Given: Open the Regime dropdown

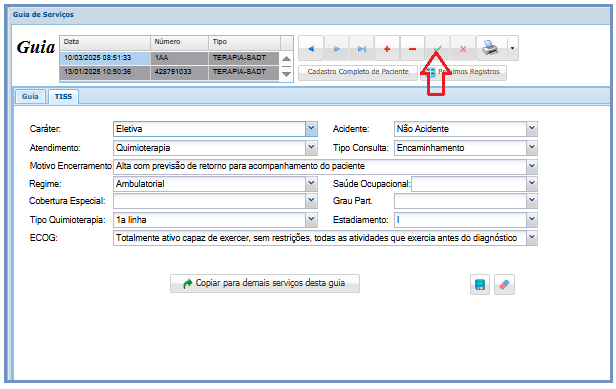Looking at the screenshot, I should [311, 183].
